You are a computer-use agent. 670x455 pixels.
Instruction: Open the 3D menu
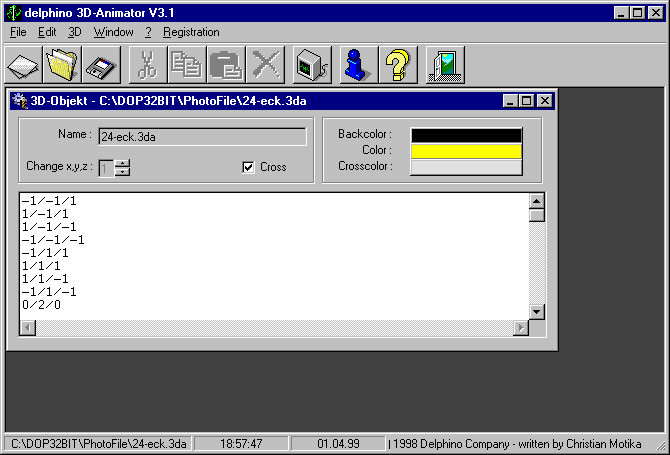coord(75,32)
